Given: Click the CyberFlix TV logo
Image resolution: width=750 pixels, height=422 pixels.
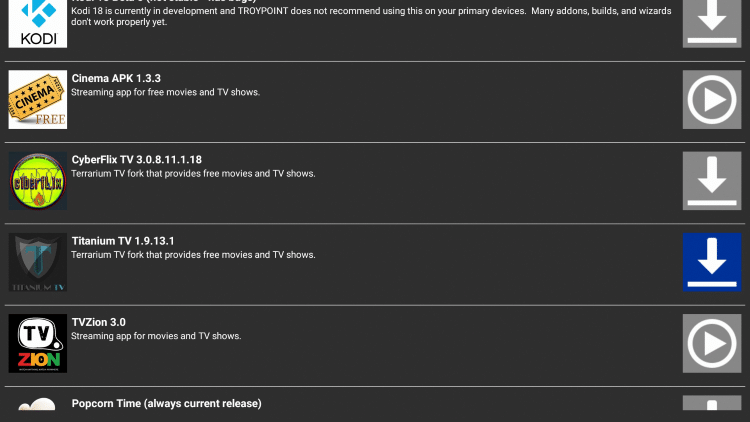Looking at the screenshot, I should coord(38,181).
